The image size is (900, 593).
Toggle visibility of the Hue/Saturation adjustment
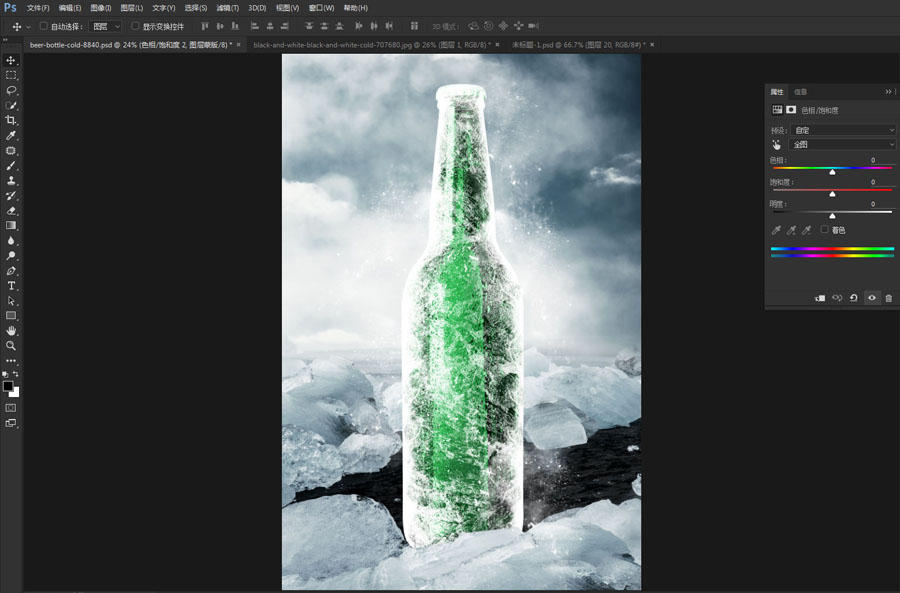coord(871,297)
